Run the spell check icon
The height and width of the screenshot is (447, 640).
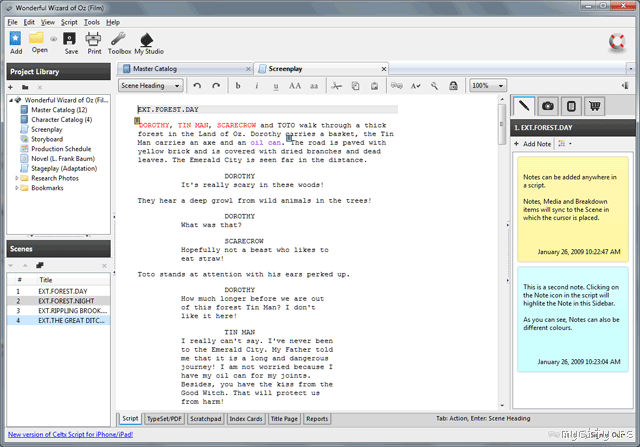pos(416,86)
